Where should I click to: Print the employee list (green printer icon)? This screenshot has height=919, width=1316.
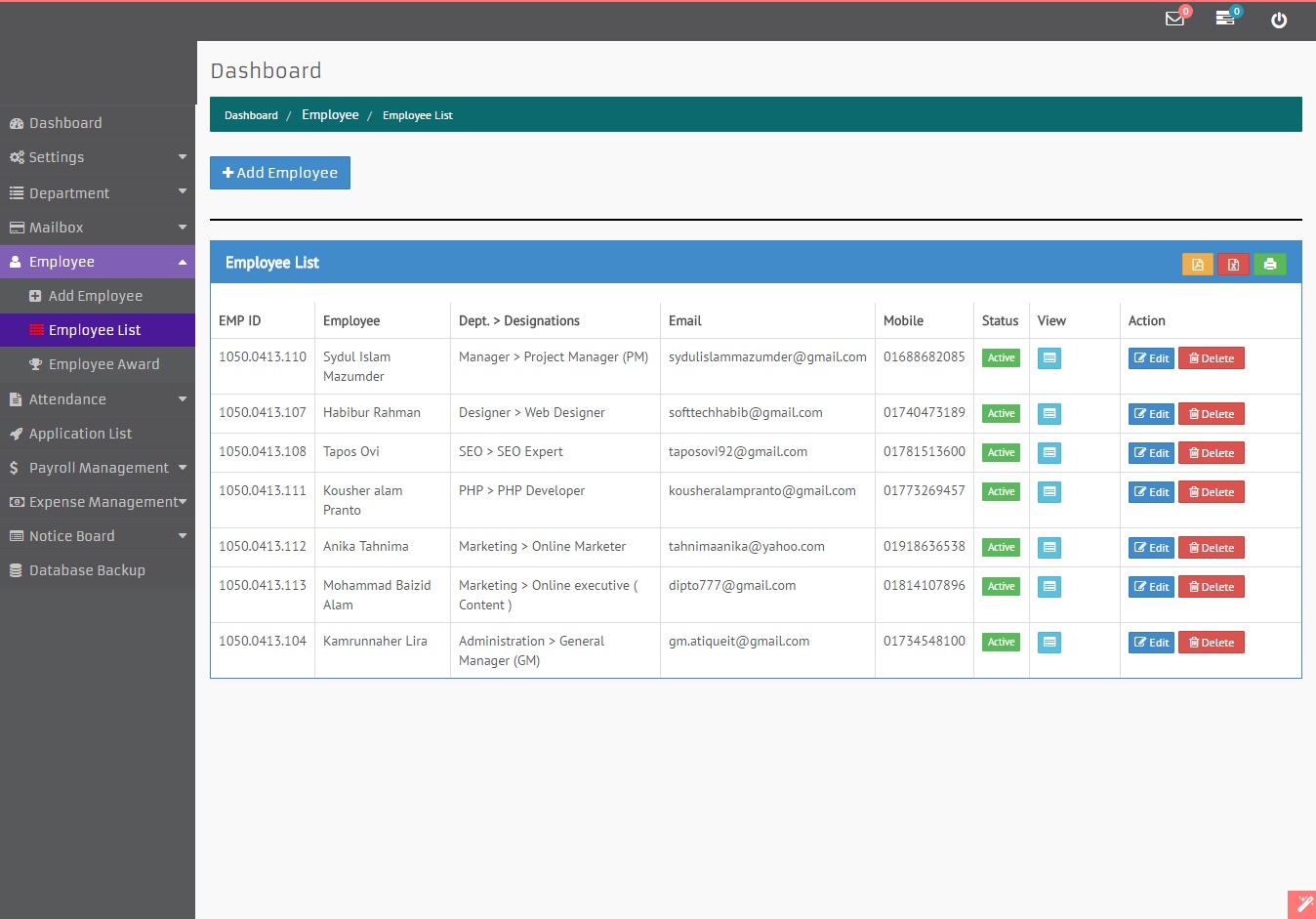click(x=1270, y=264)
